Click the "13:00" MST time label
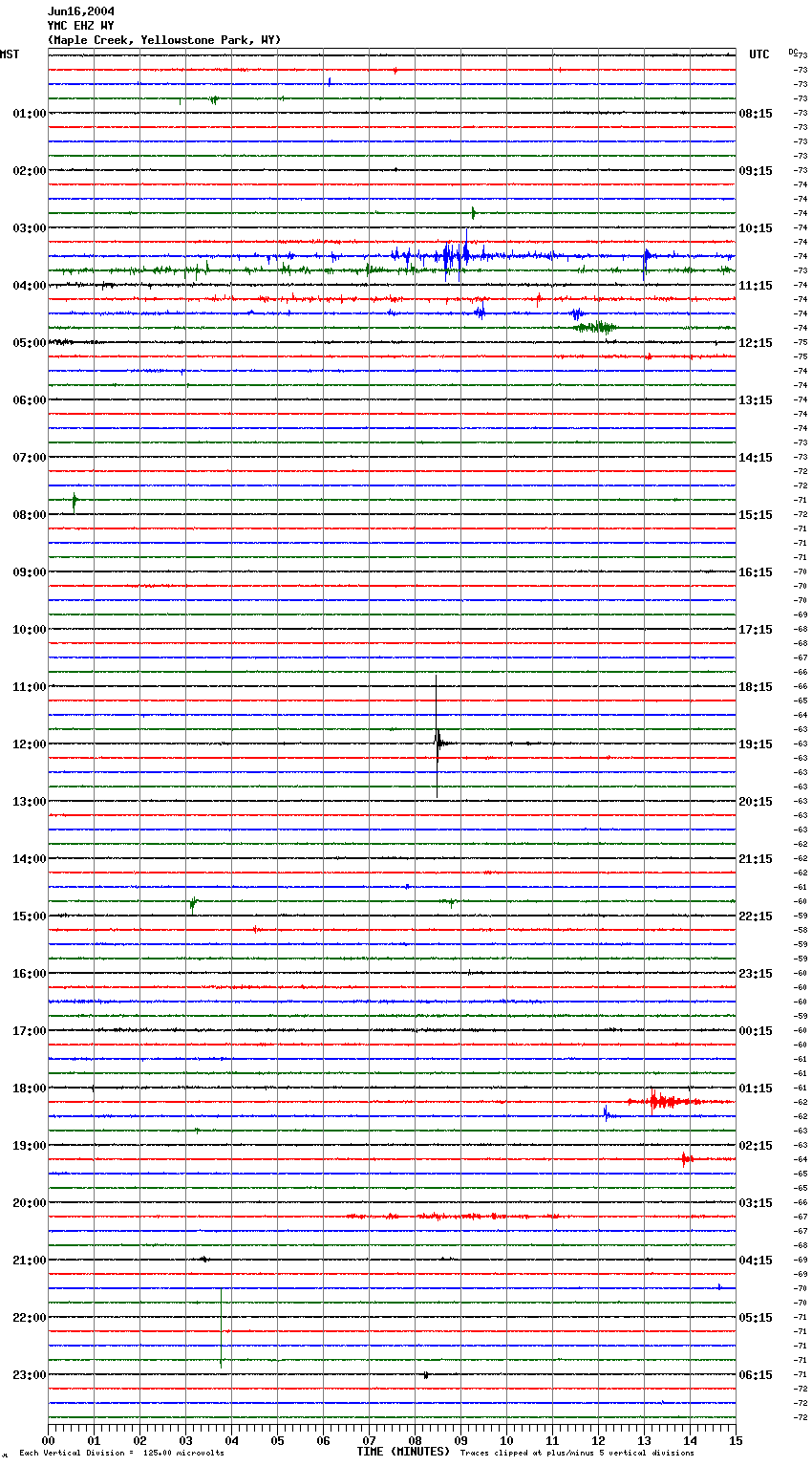This screenshot has width=812, height=1466. click(30, 802)
